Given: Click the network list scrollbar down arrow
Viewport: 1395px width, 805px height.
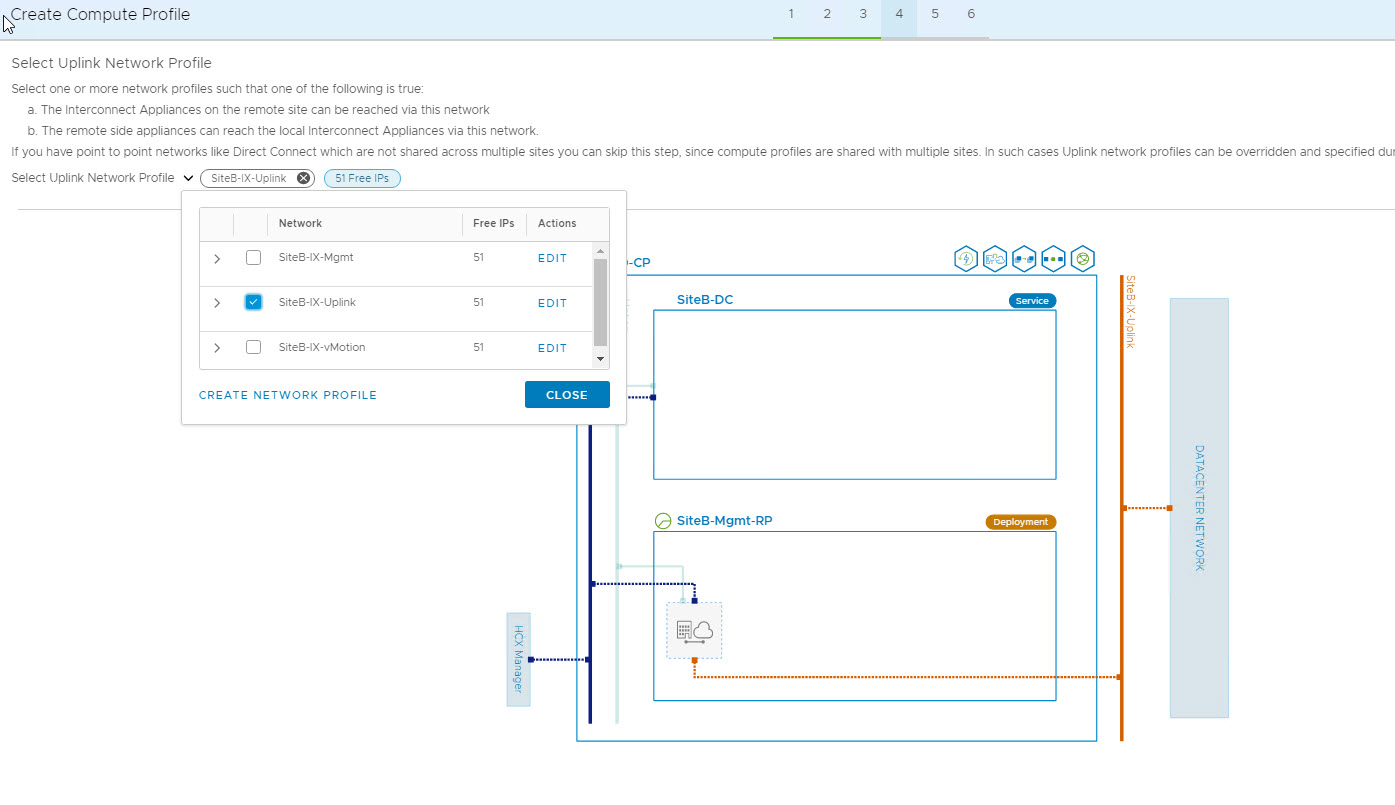Looking at the screenshot, I should [600, 358].
